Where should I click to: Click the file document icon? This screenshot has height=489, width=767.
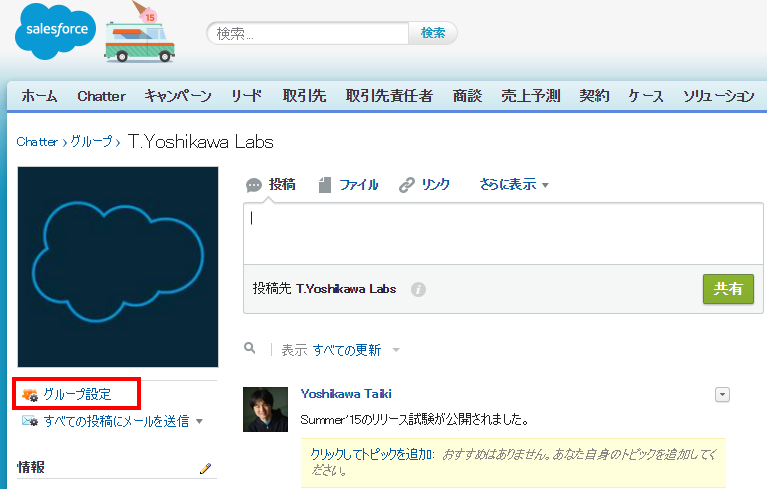(x=325, y=185)
